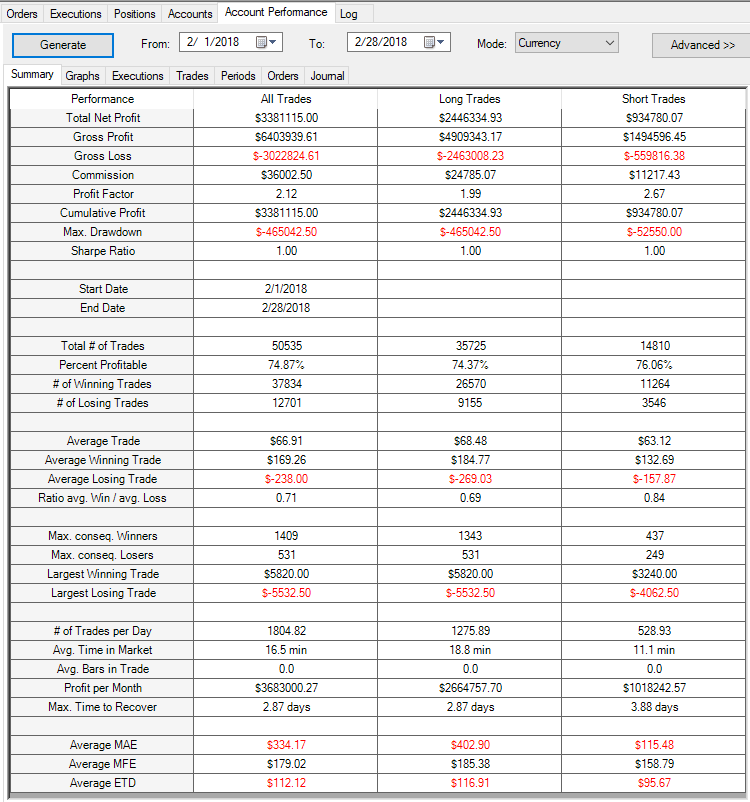
Task: Open the Orders sub-tab next to Periods
Action: pos(283,76)
